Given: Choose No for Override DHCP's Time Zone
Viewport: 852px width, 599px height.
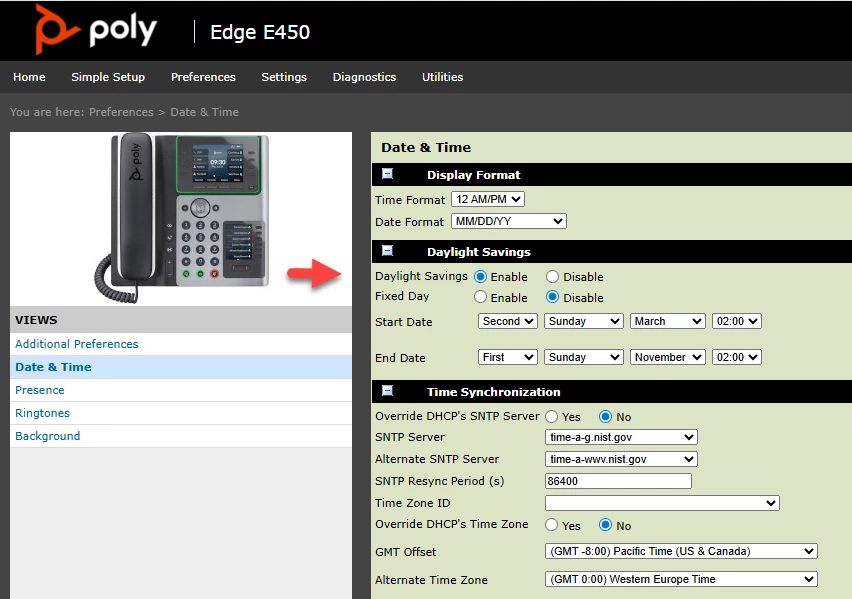Looking at the screenshot, I should coord(605,525).
